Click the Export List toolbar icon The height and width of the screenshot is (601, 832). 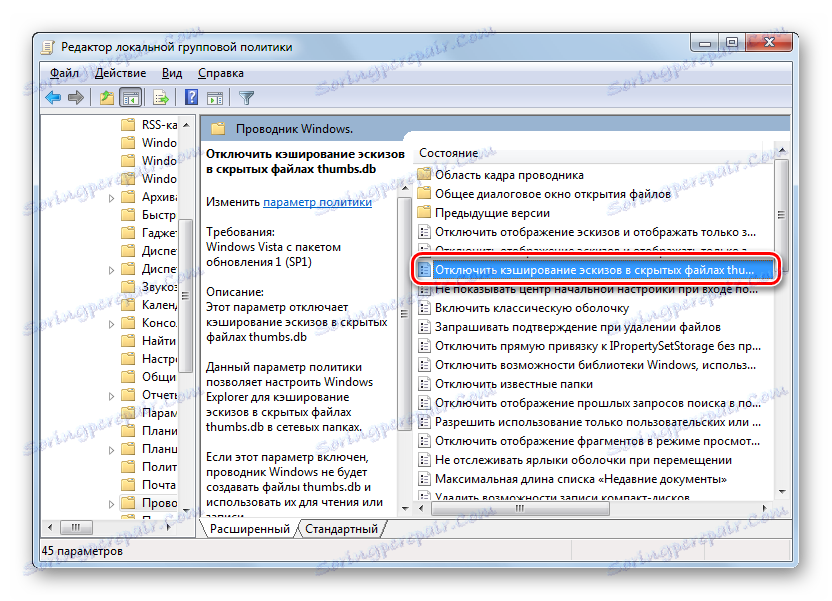tap(161, 97)
